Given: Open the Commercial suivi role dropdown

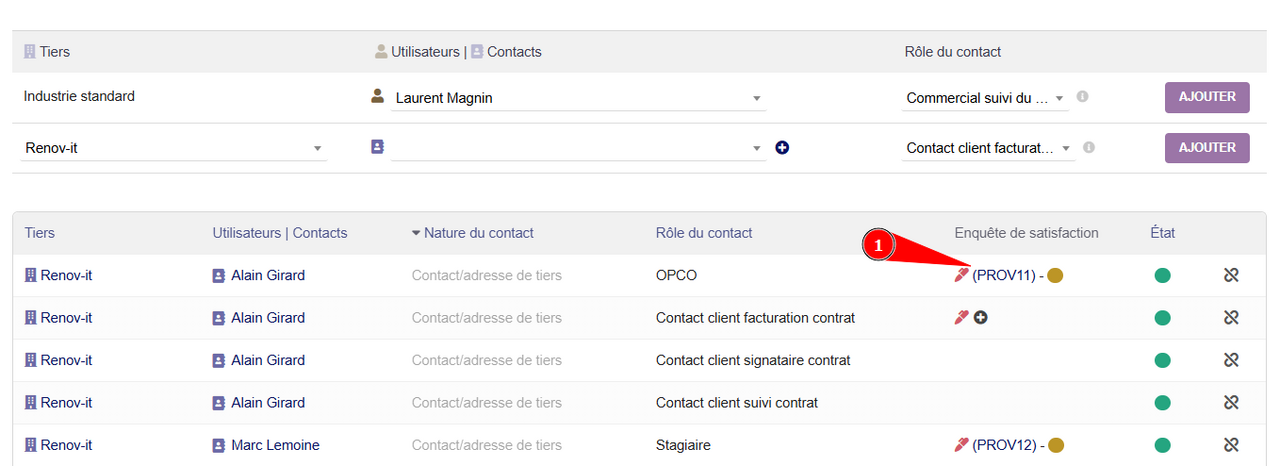Looking at the screenshot, I should [x=1059, y=98].
